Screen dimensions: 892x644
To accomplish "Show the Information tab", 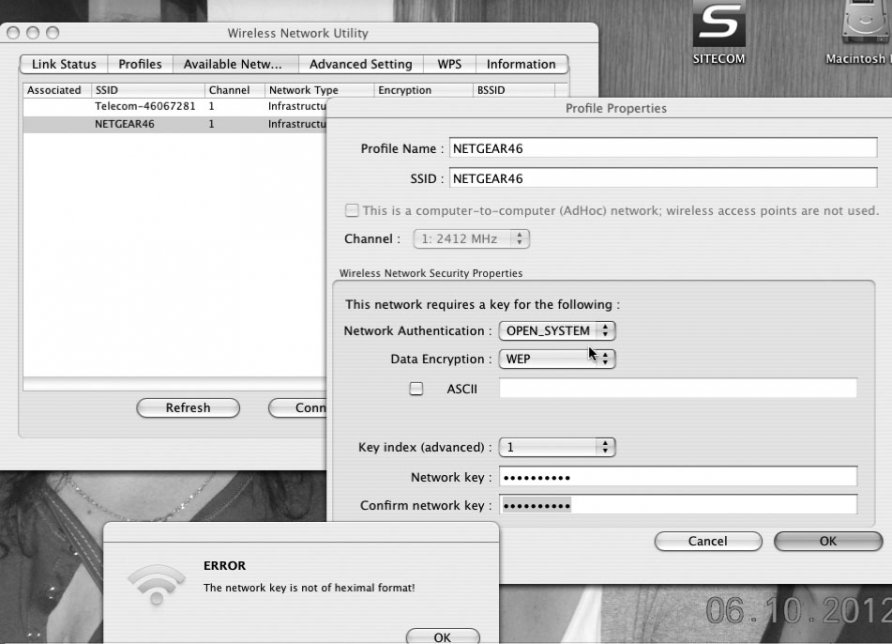I will [x=521, y=64].
